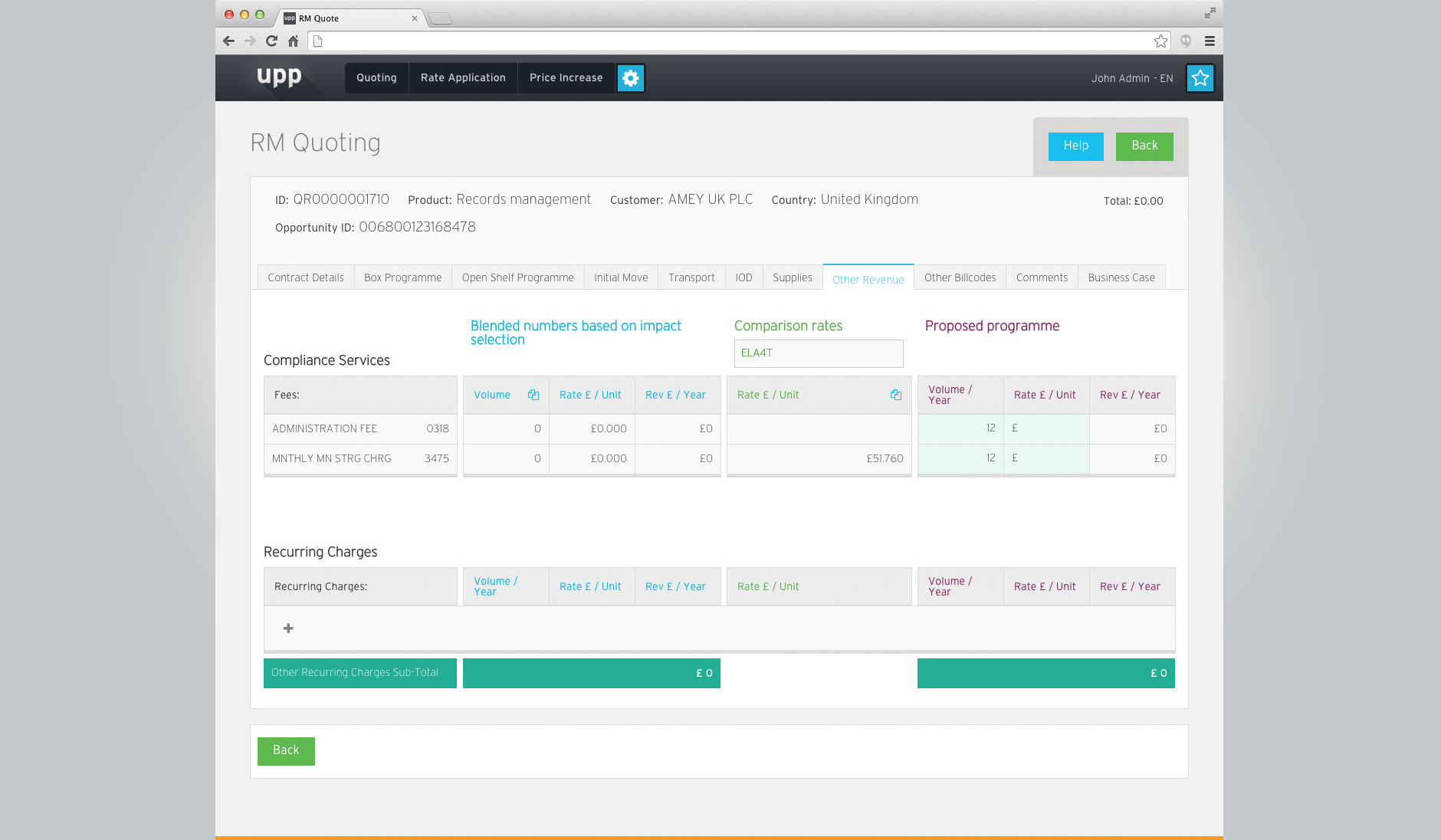Viewport: 1441px width, 840px height.
Task: Open the browser hamburger menu
Action: coord(1210,41)
